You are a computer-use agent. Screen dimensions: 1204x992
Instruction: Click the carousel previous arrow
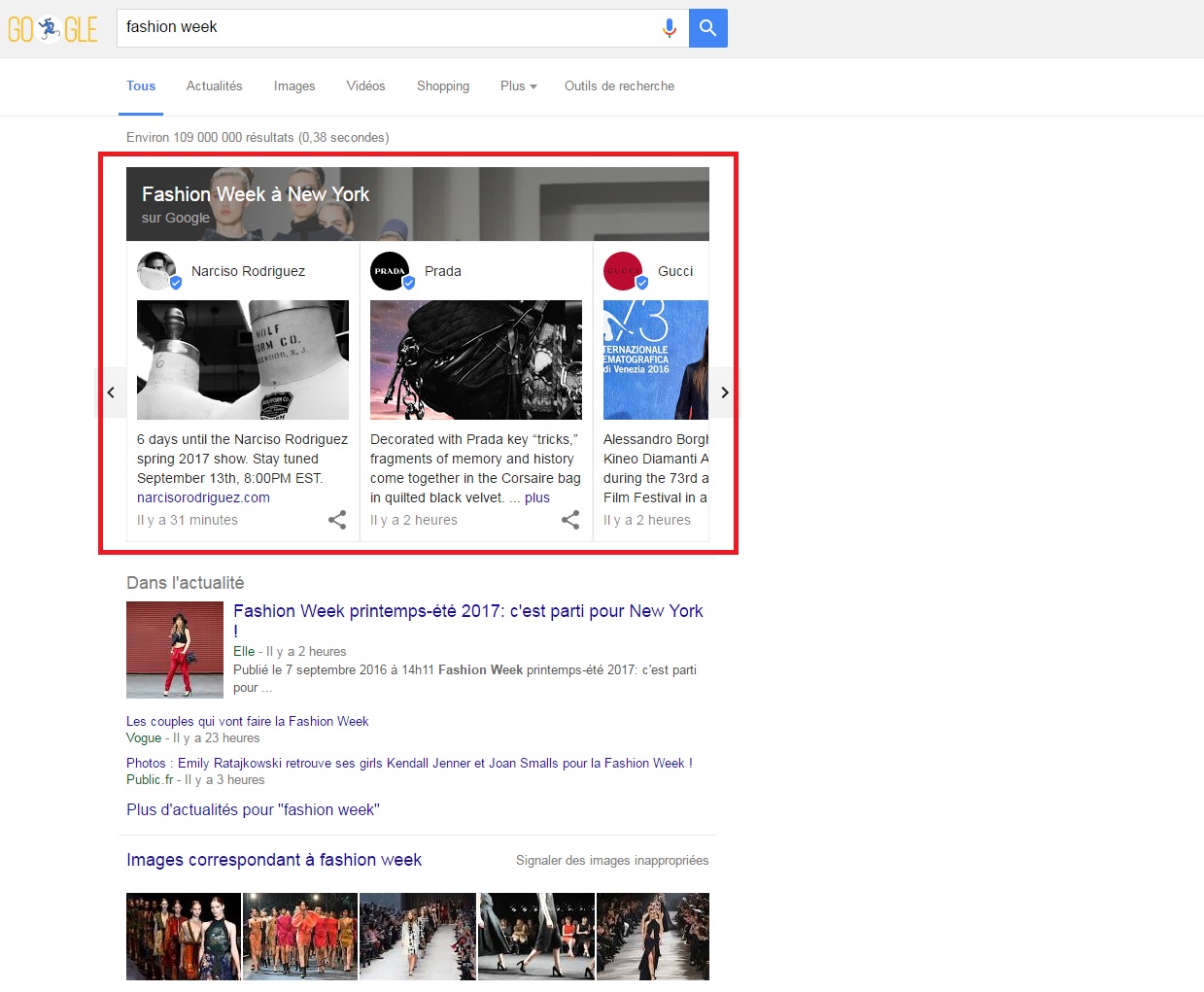(x=111, y=393)
